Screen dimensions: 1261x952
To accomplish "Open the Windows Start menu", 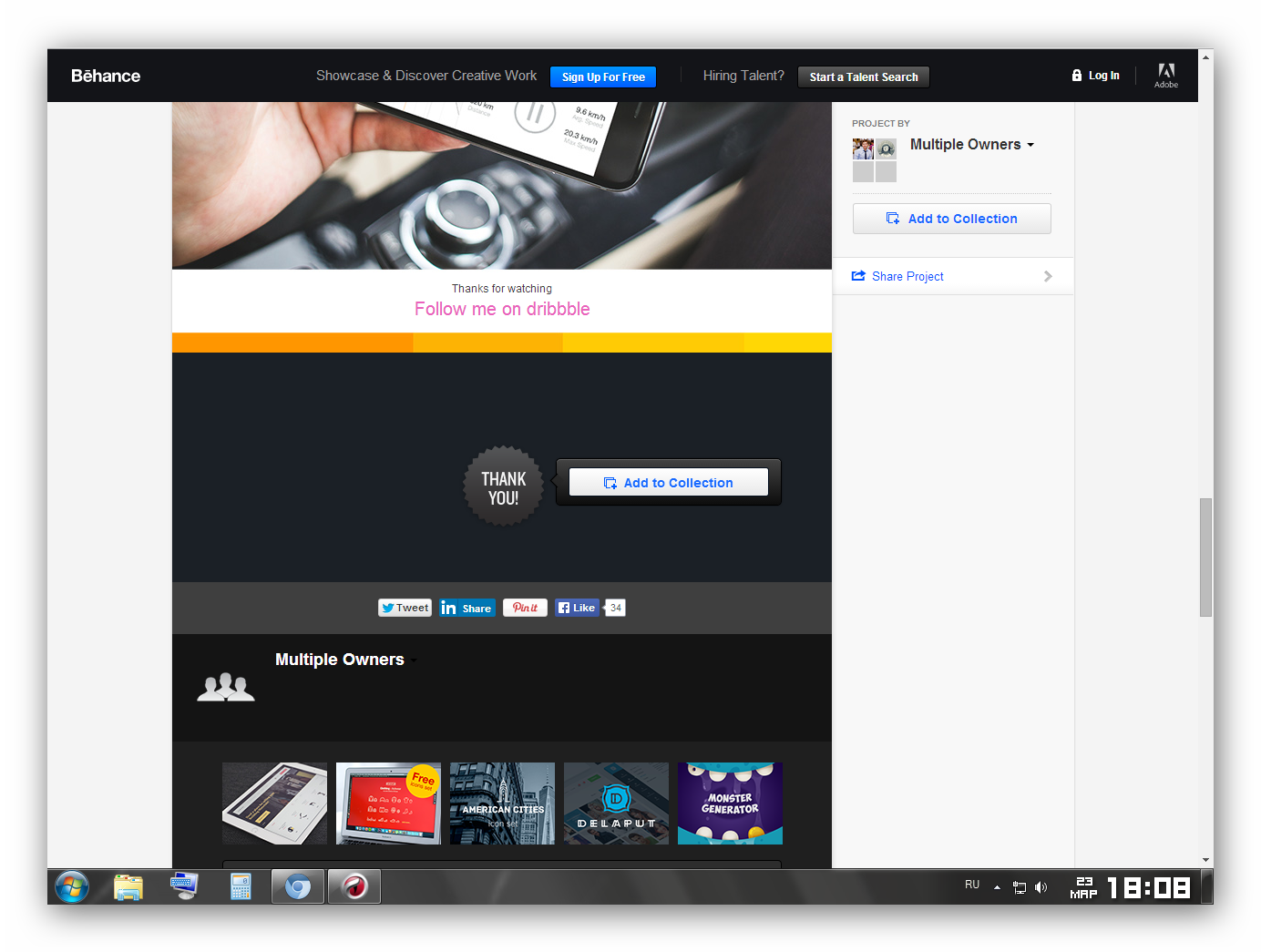I will [72, 886].
